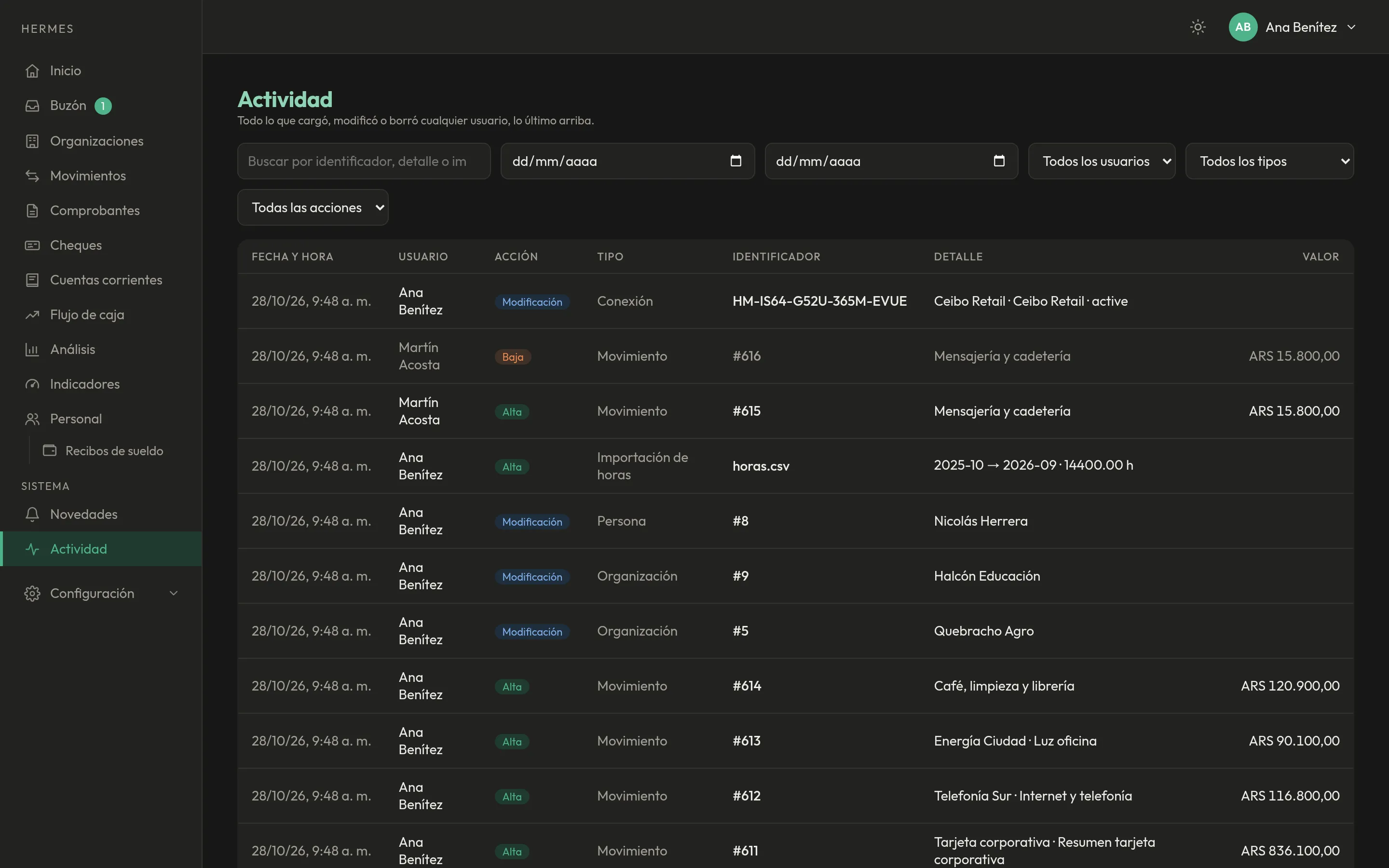Image resolution: width=1389 pixels, height=868 pixels.
Task: Open the Todas las acciones dropdown
Action: [313, 207]
